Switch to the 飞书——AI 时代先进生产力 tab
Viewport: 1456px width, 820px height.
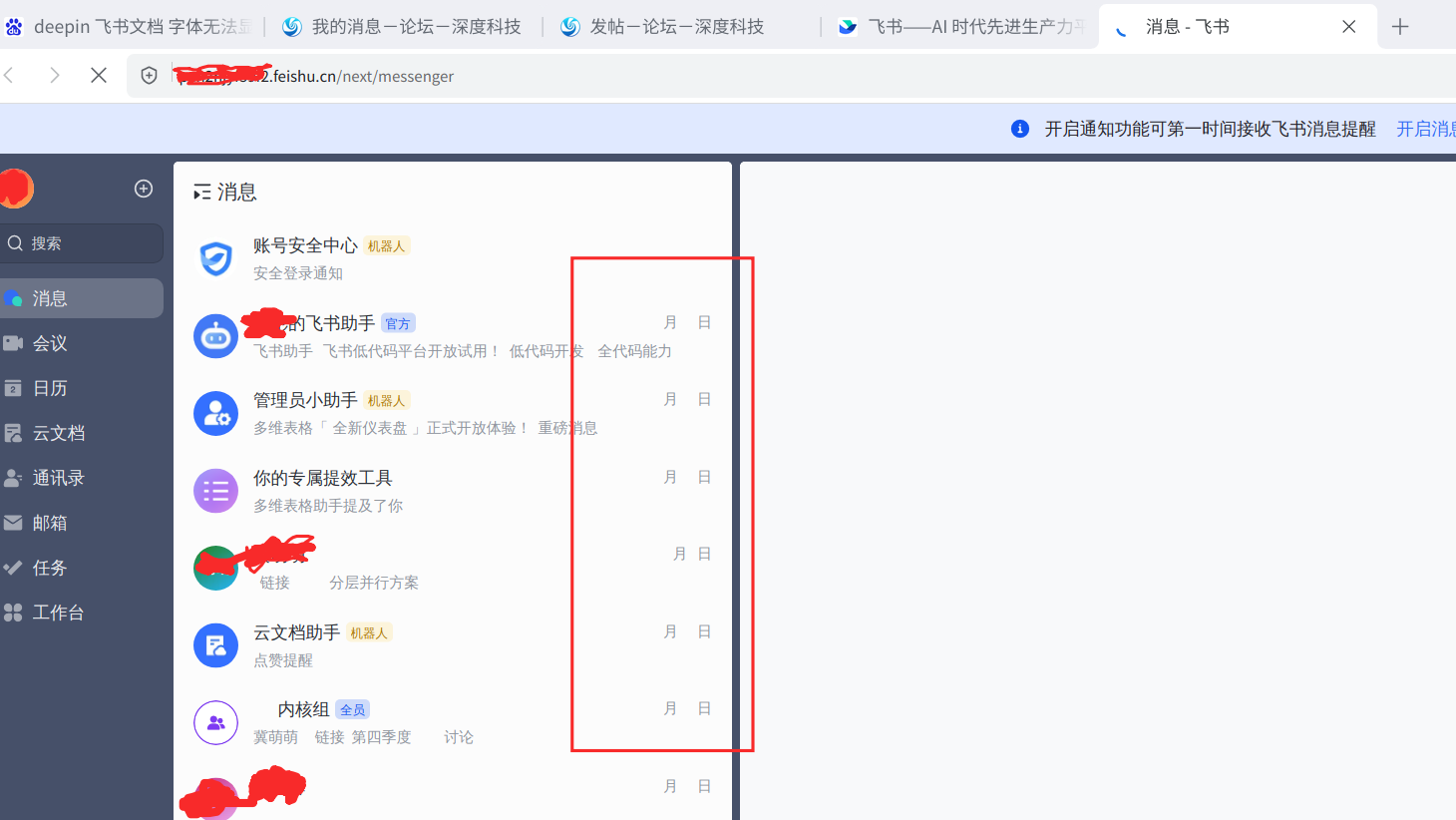960,27
